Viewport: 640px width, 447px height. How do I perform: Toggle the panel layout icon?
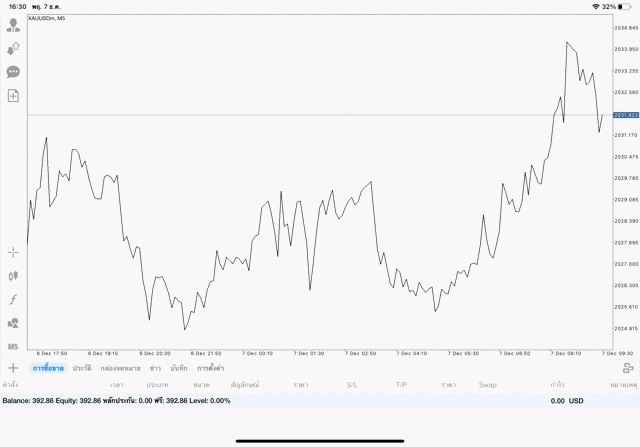coord(627,368)
